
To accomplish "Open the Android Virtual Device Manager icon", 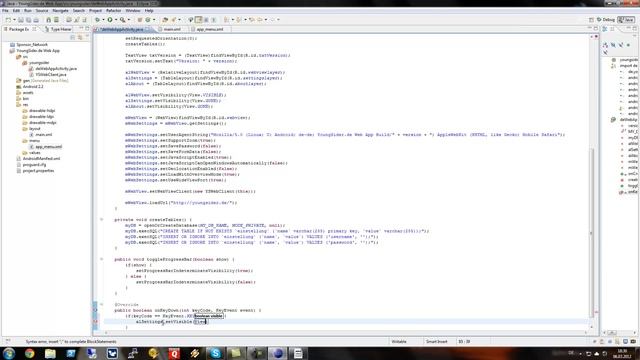I will pos(56,20).
